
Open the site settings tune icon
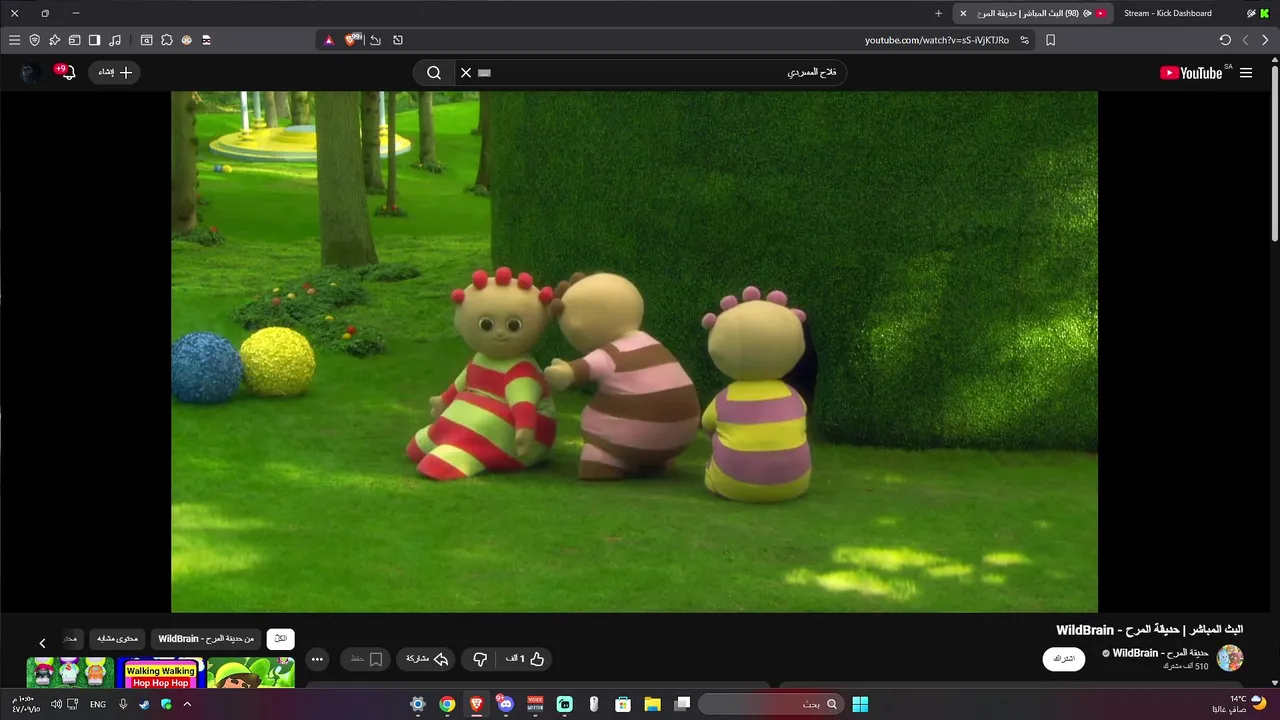[1024, 40]
